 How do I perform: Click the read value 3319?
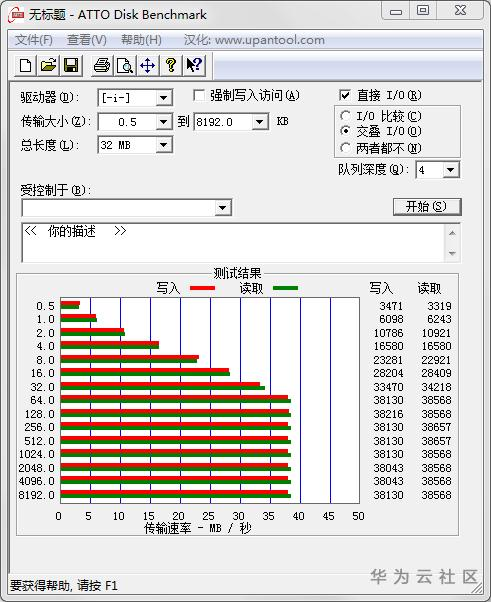click(x=439, y=306)
